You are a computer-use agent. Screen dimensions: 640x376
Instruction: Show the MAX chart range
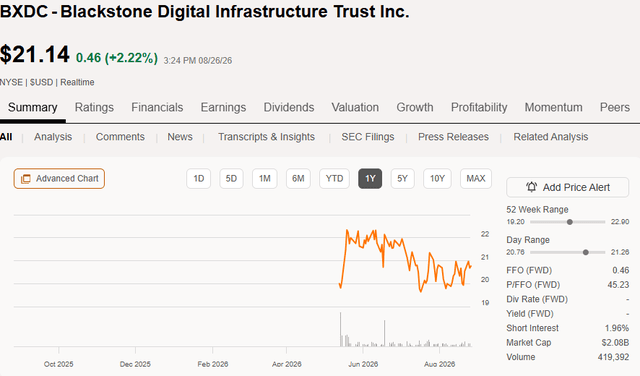coord(476,178)
